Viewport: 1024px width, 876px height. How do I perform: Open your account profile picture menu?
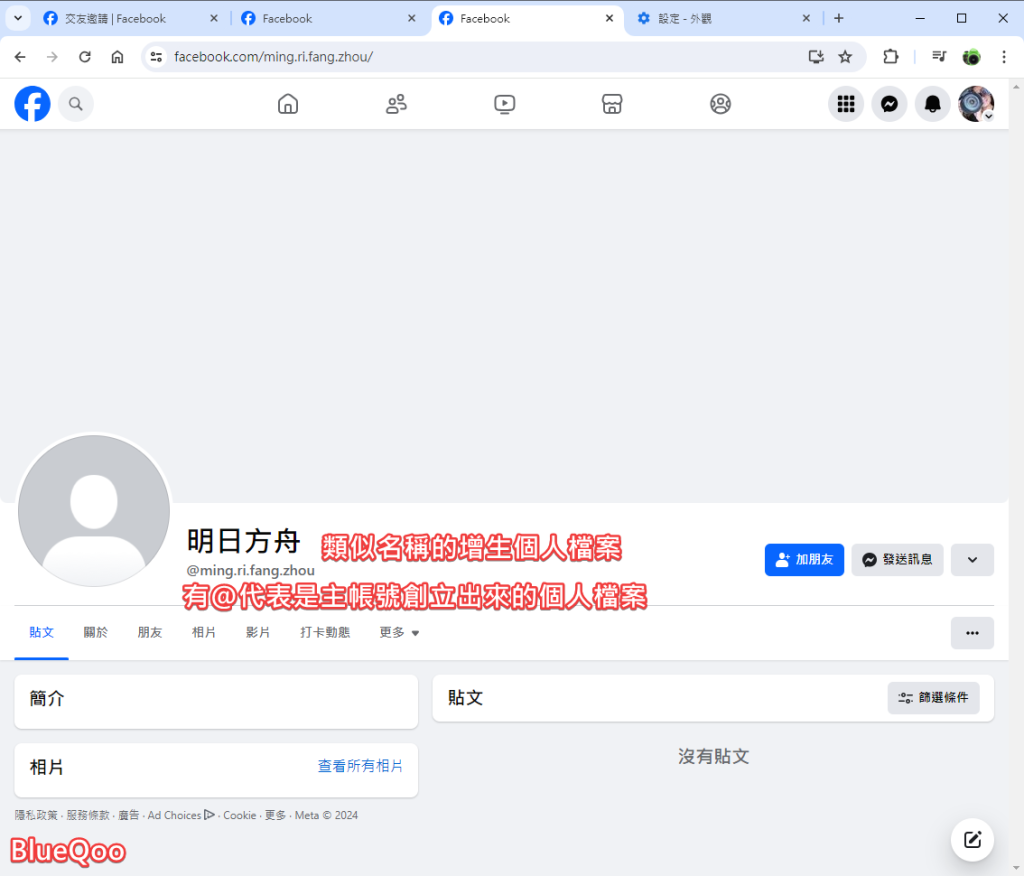pyautogui.click(x=976, y=104)
